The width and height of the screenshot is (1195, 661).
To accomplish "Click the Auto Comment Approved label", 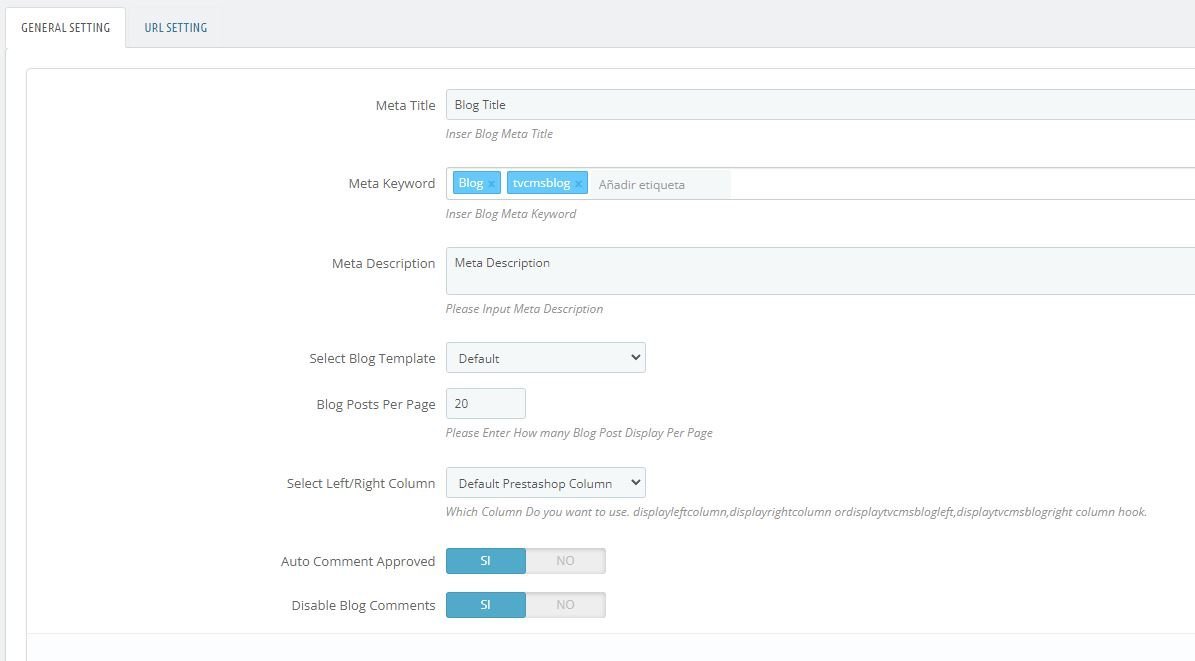I will pyautogui.click(x=358, y=561).
